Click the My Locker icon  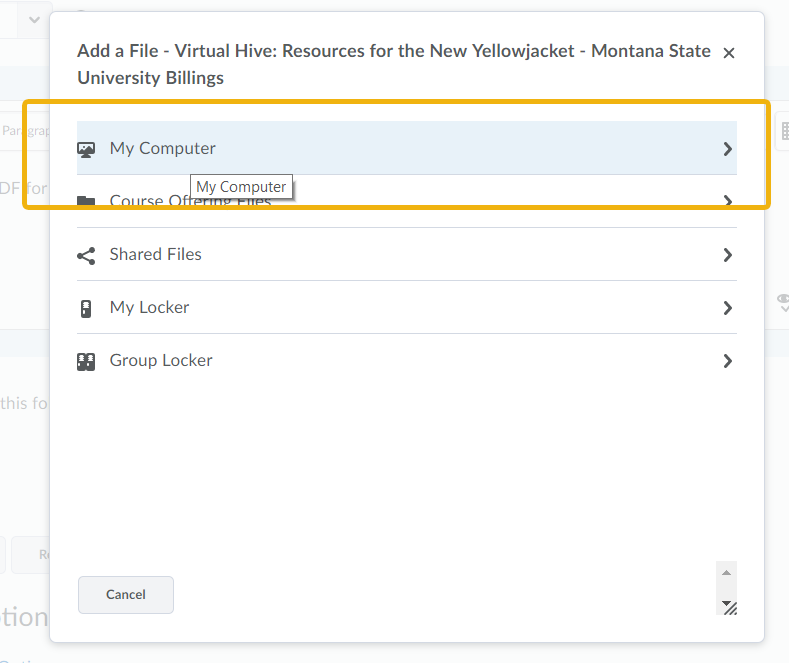pos(86,308)
